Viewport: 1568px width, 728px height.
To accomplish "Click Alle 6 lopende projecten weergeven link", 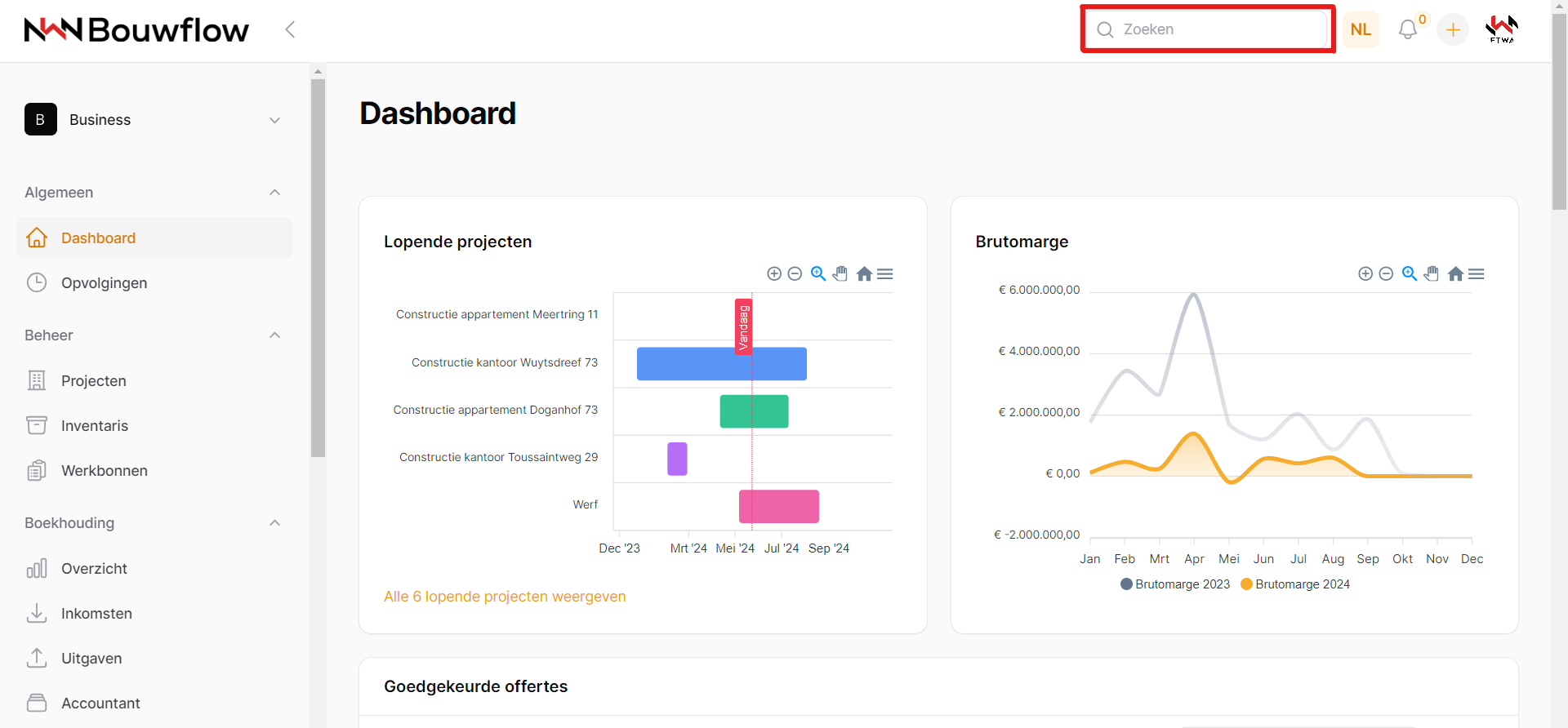I will [505, 597].
